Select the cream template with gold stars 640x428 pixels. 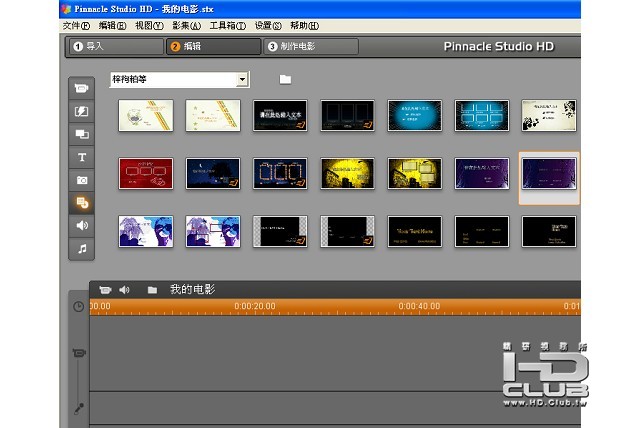pos(213,115)
